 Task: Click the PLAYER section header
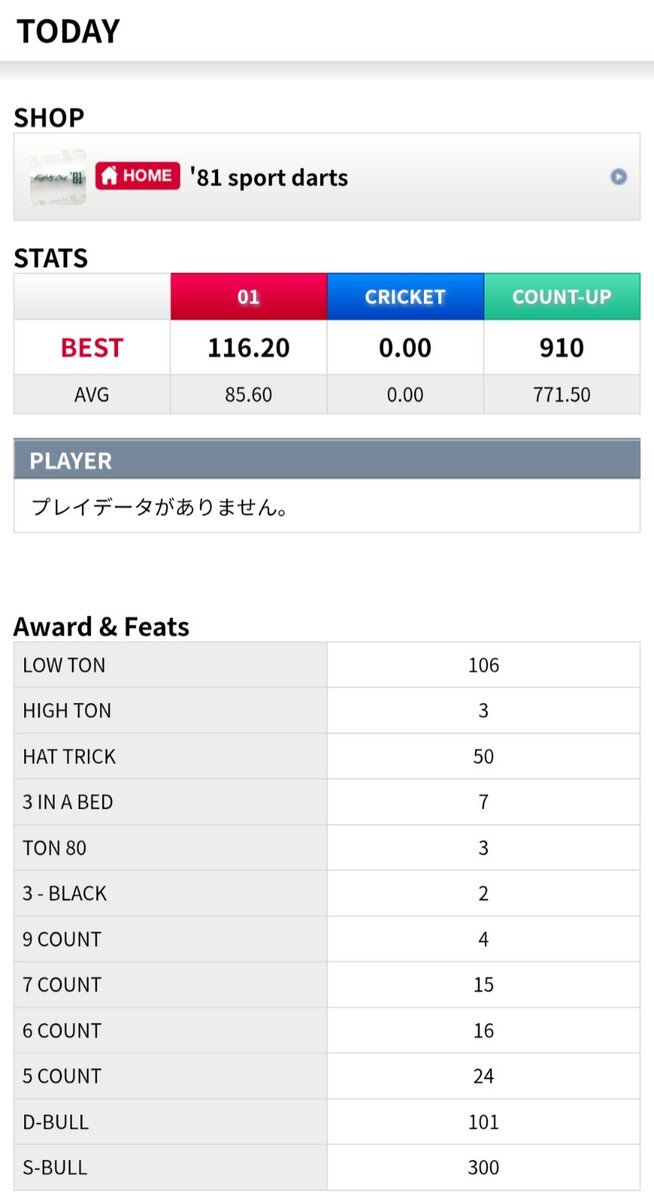(327, 461)
